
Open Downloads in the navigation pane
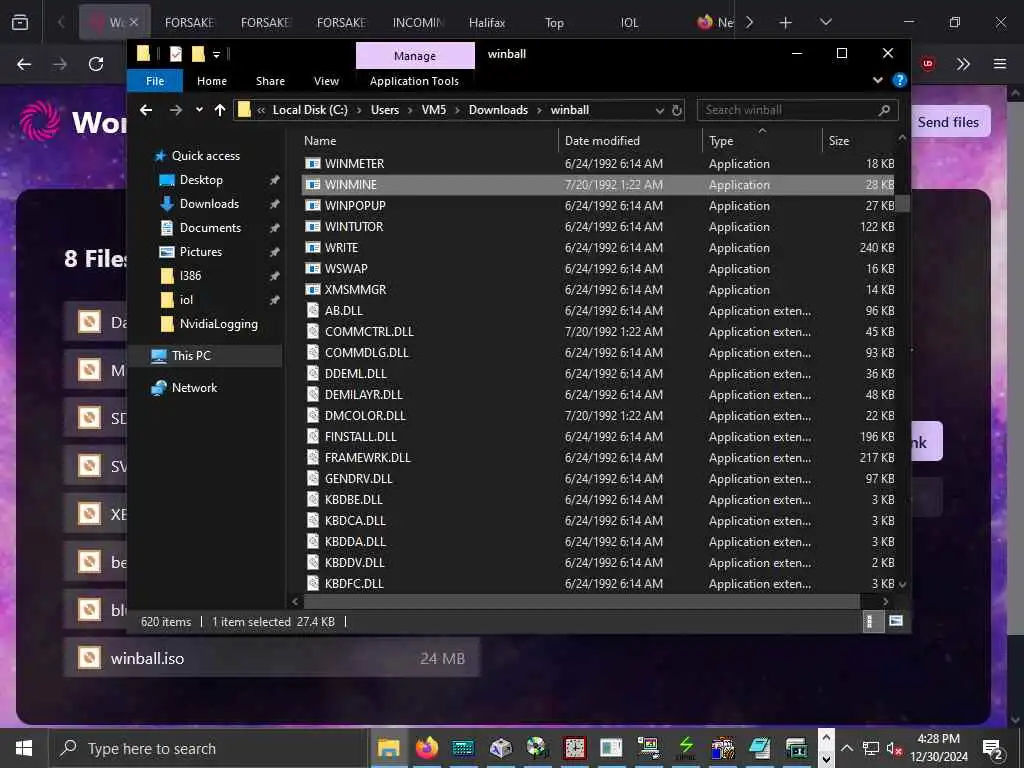click(x=209, y=204)
